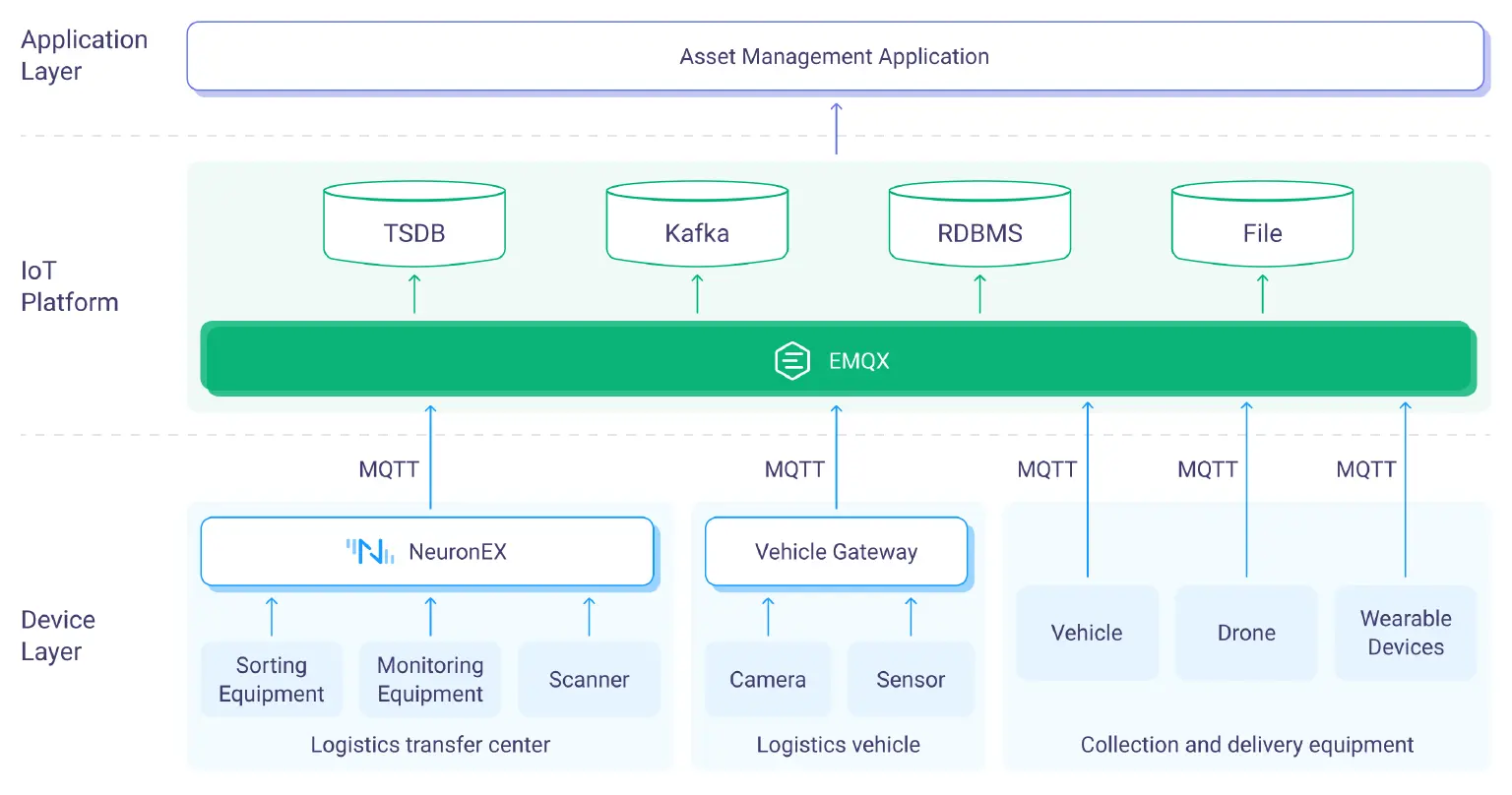Collapse the IoT Platform layer section
Screen dimensions: 1512x795
pyautogui.click(x=69, y=286)
